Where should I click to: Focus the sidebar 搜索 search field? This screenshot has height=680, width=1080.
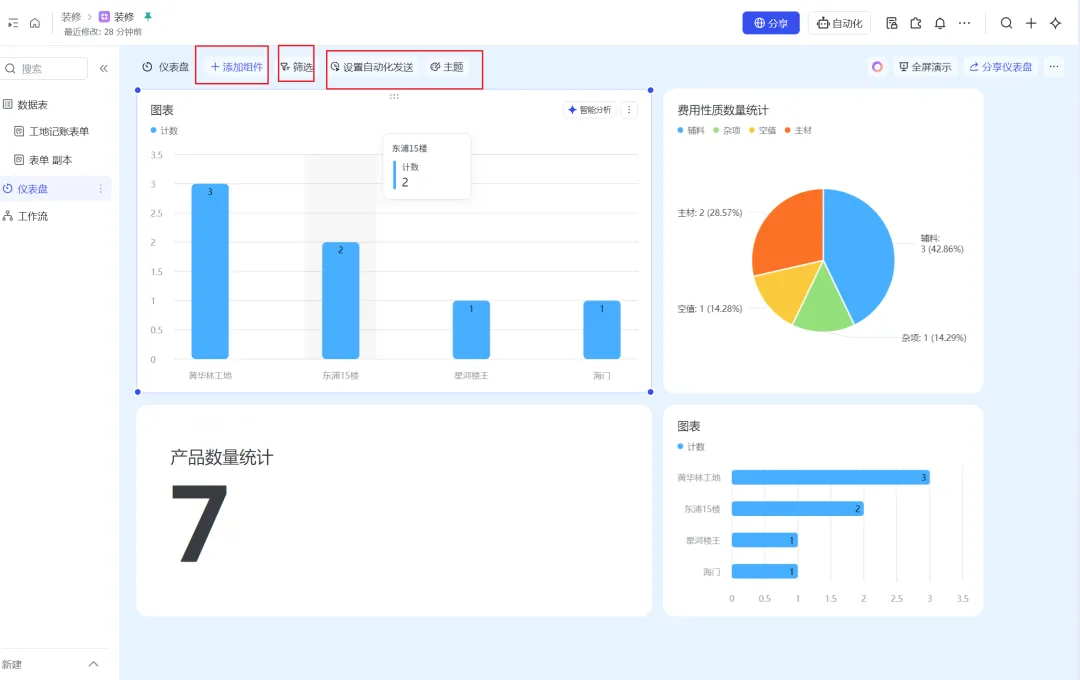click(45, 68)
